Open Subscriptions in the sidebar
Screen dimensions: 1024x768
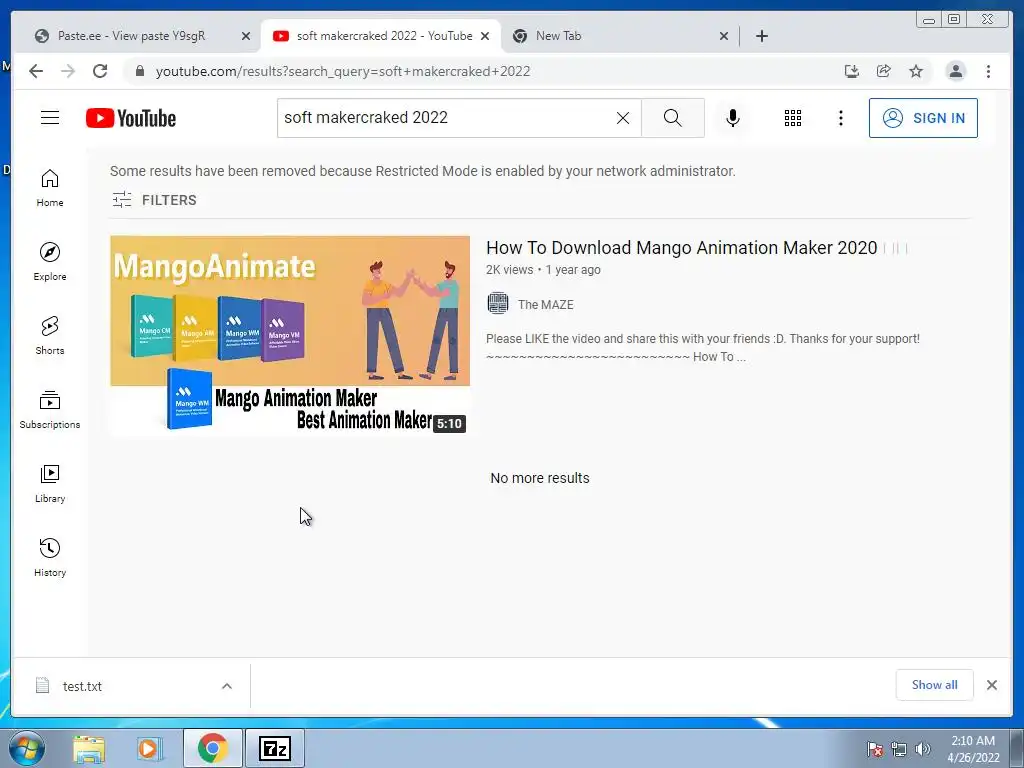[x=50, y=409]
